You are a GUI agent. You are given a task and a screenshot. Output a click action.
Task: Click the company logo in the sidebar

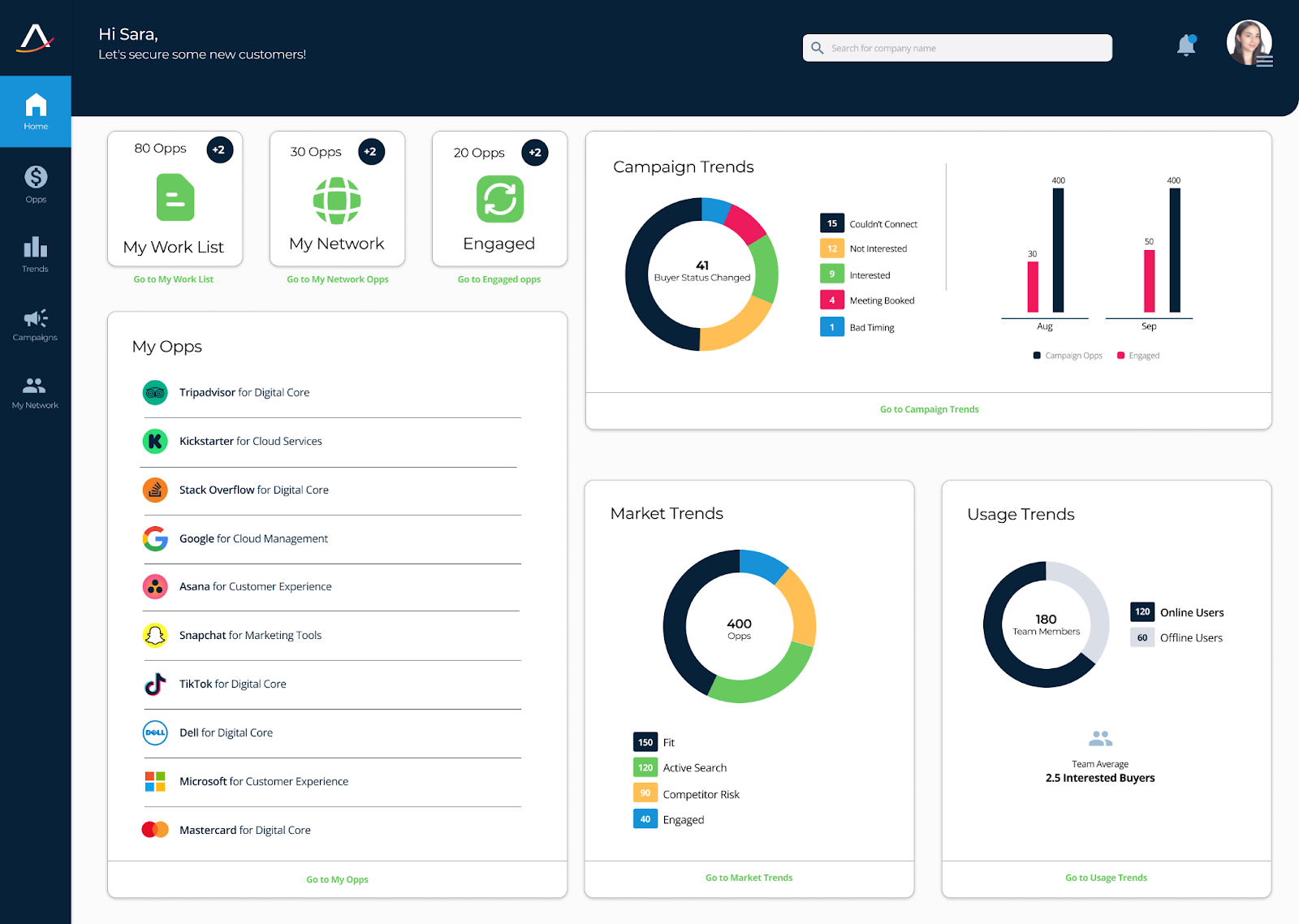click(36, 38)
